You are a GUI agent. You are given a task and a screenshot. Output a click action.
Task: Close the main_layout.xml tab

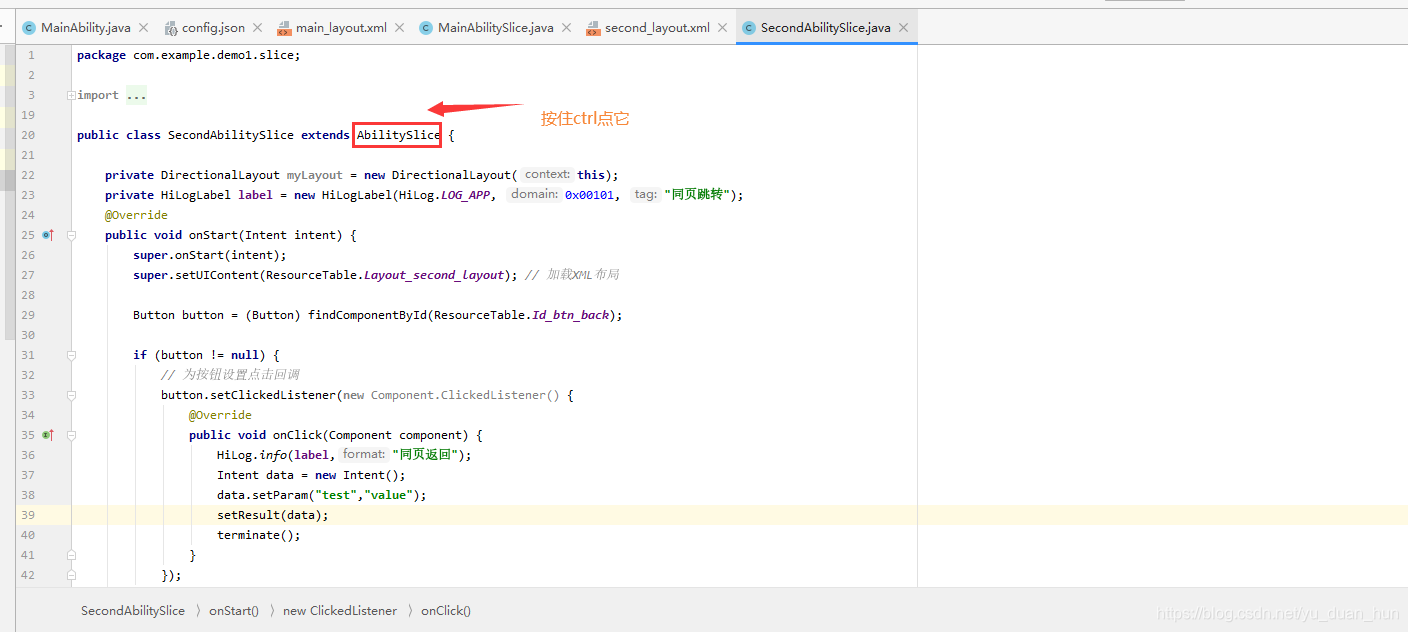[x=400, y=28]
